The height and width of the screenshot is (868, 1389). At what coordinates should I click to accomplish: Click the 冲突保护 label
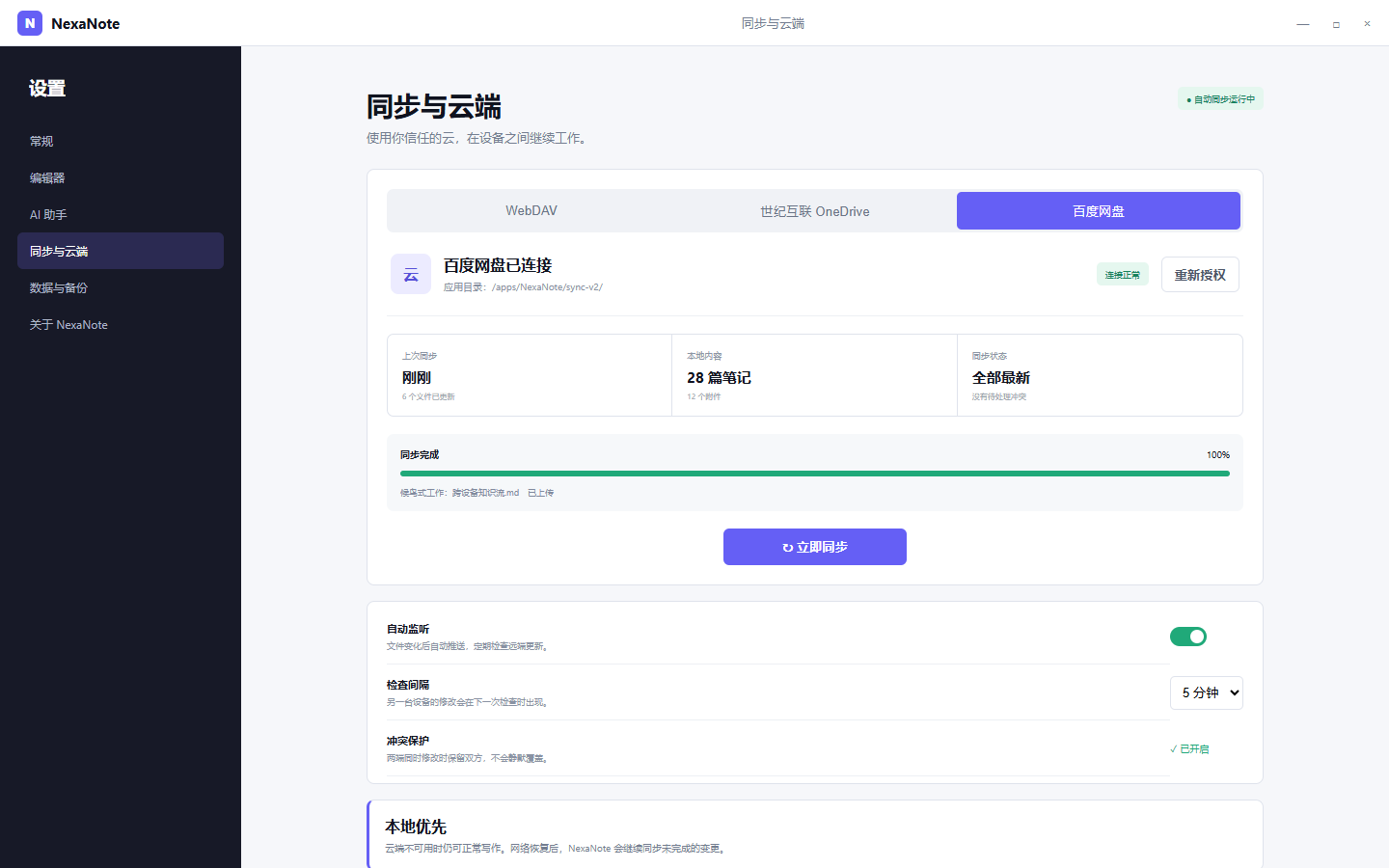[408, 741]
